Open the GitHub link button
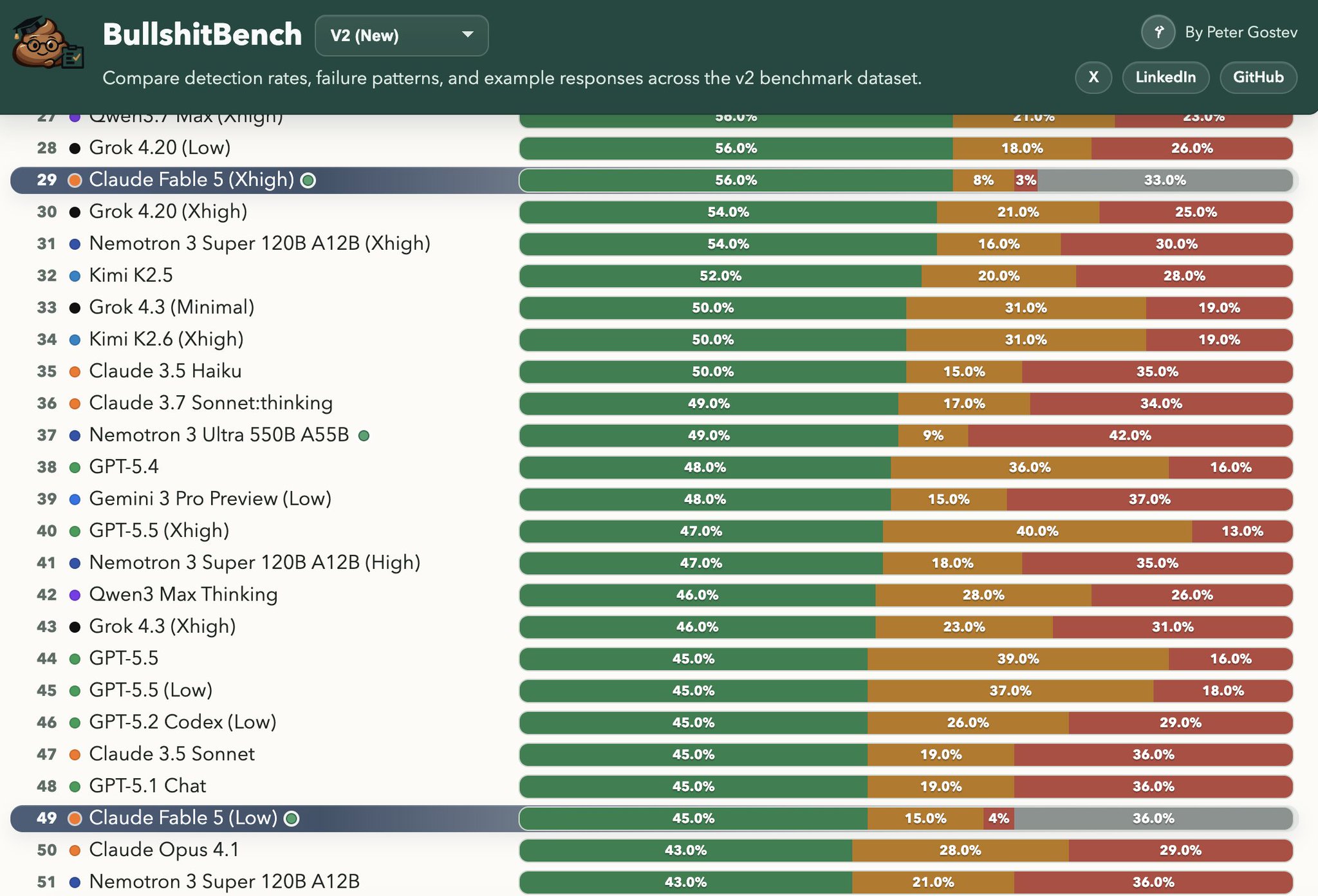 point(1258,77)
